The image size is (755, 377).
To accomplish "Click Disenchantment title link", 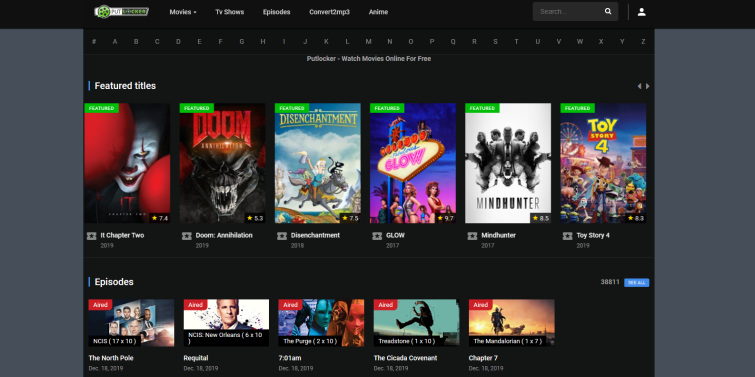I will tap(315, 235).
